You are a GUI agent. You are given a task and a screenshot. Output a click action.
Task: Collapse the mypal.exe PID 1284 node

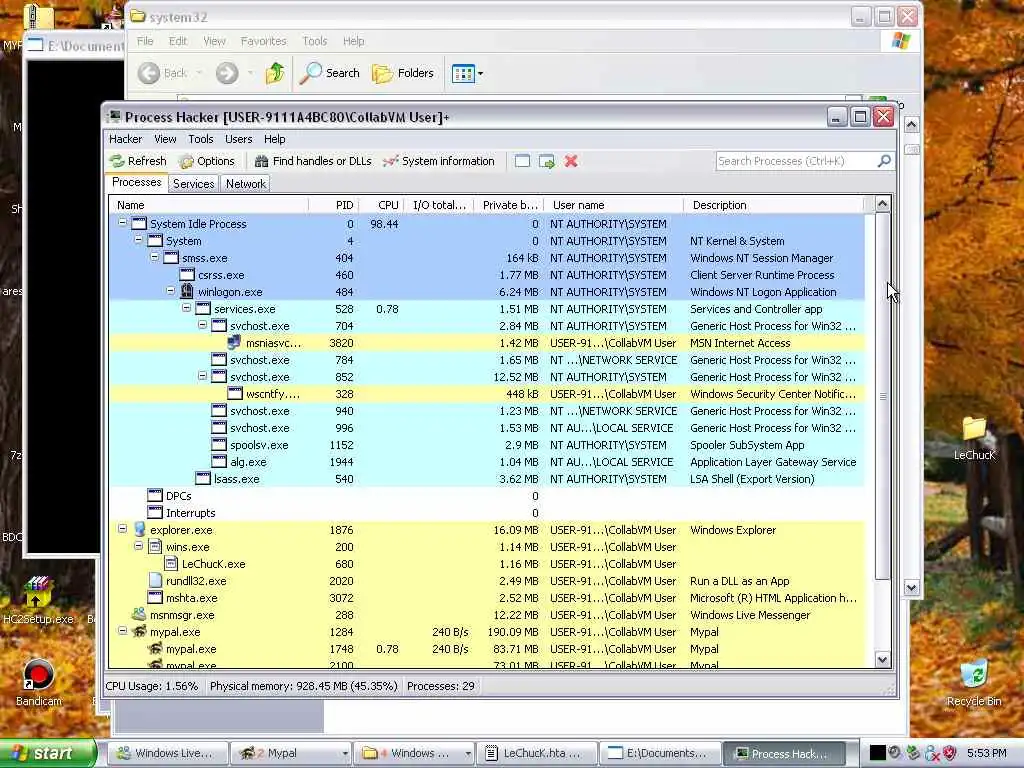click(x=122, y=631)
